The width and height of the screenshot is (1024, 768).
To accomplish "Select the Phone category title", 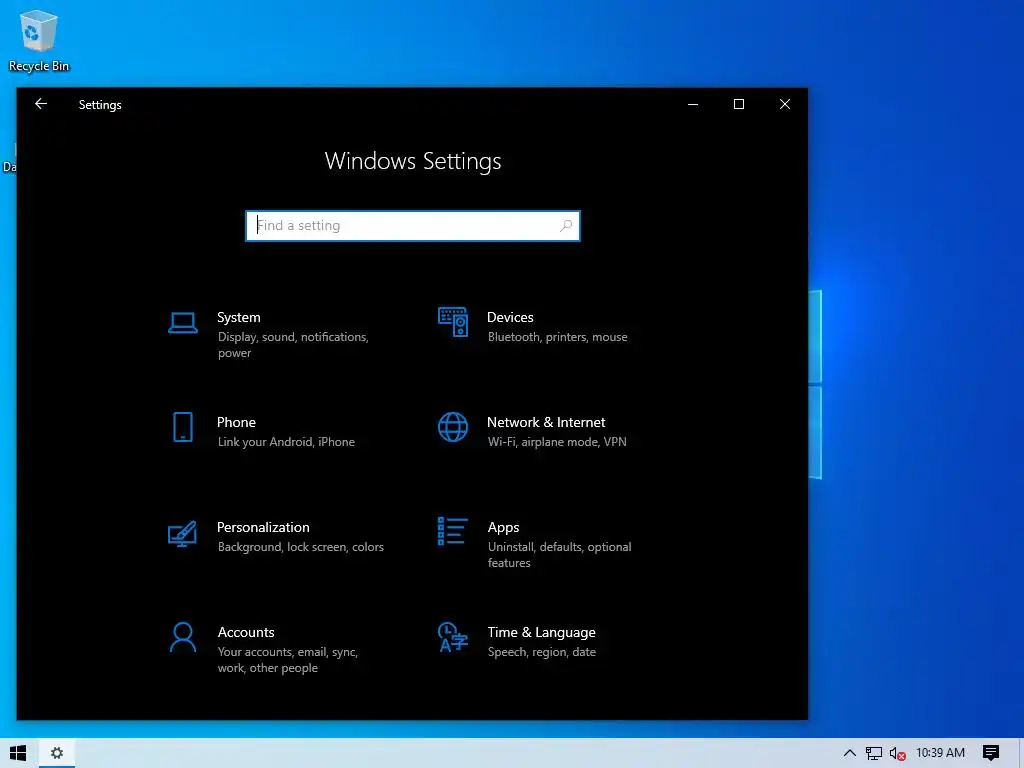I will coord(236,423).
